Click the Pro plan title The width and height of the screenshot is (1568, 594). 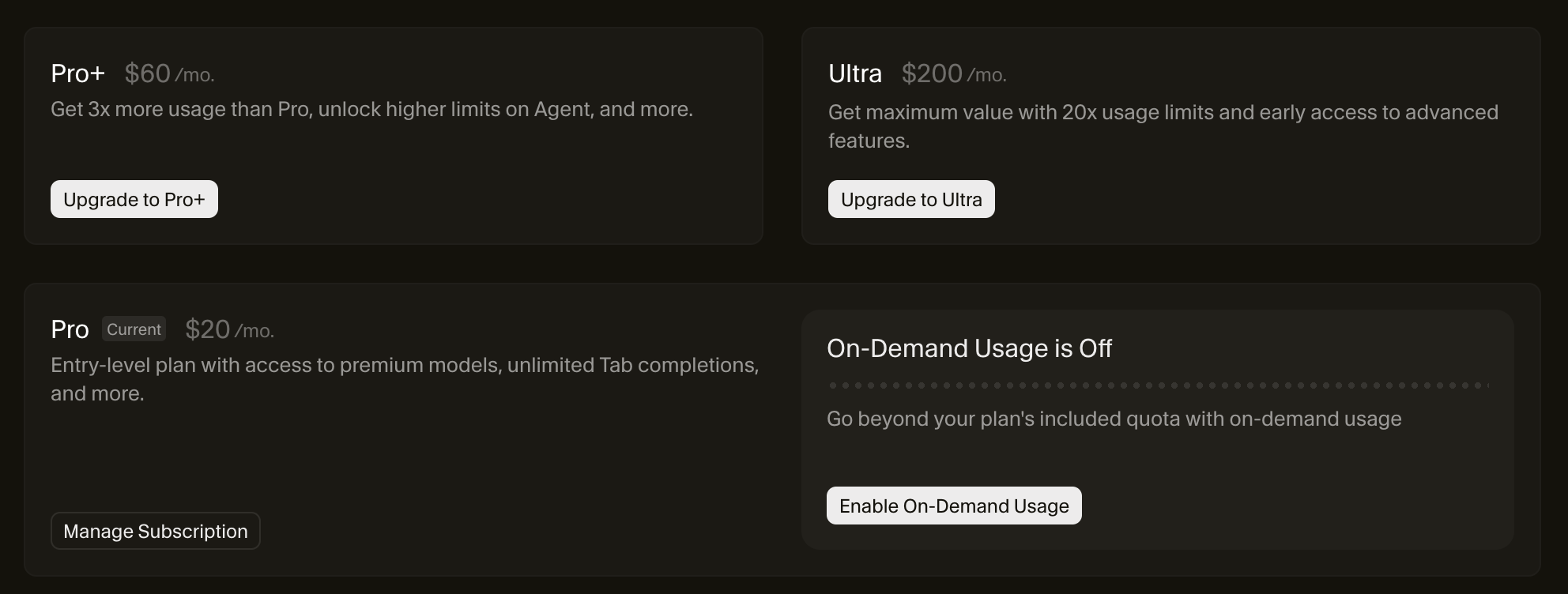(x=70, y=329)
